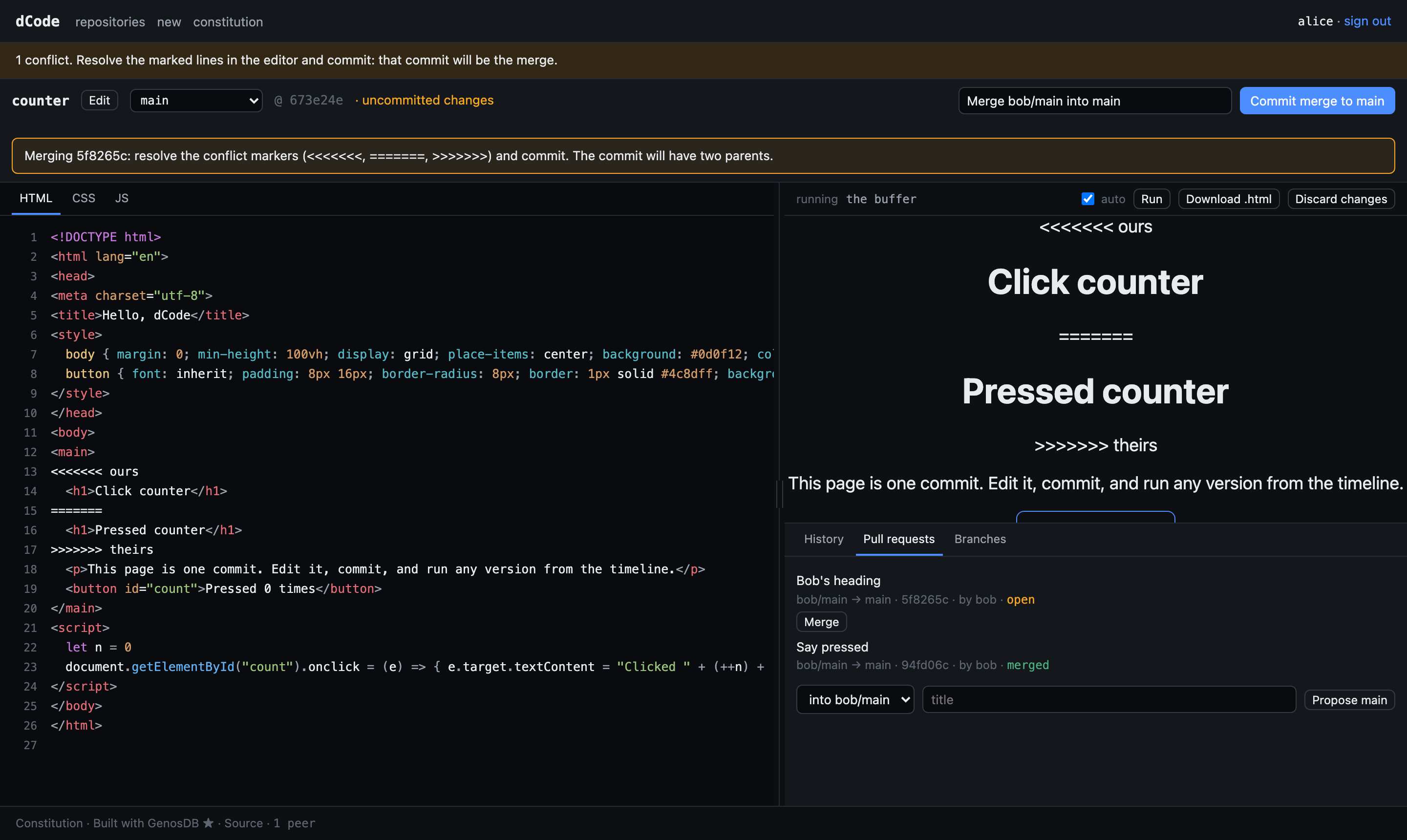Go to repositories in top navigation
This screenshot has width=1407, height=840.
[x=110, y=21]
